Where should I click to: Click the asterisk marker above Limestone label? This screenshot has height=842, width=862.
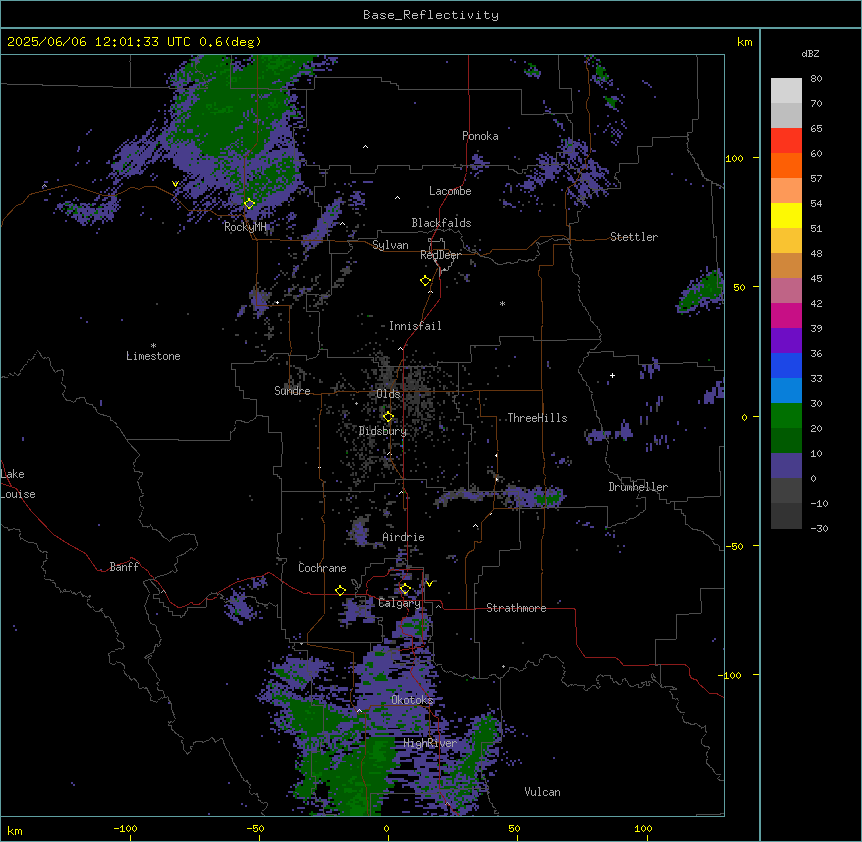click(x=153, y=346)
